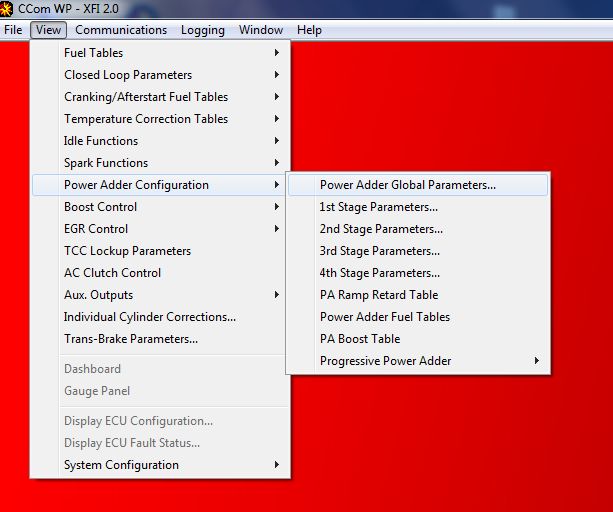Expand the Fuel Tables submenu

160,53
